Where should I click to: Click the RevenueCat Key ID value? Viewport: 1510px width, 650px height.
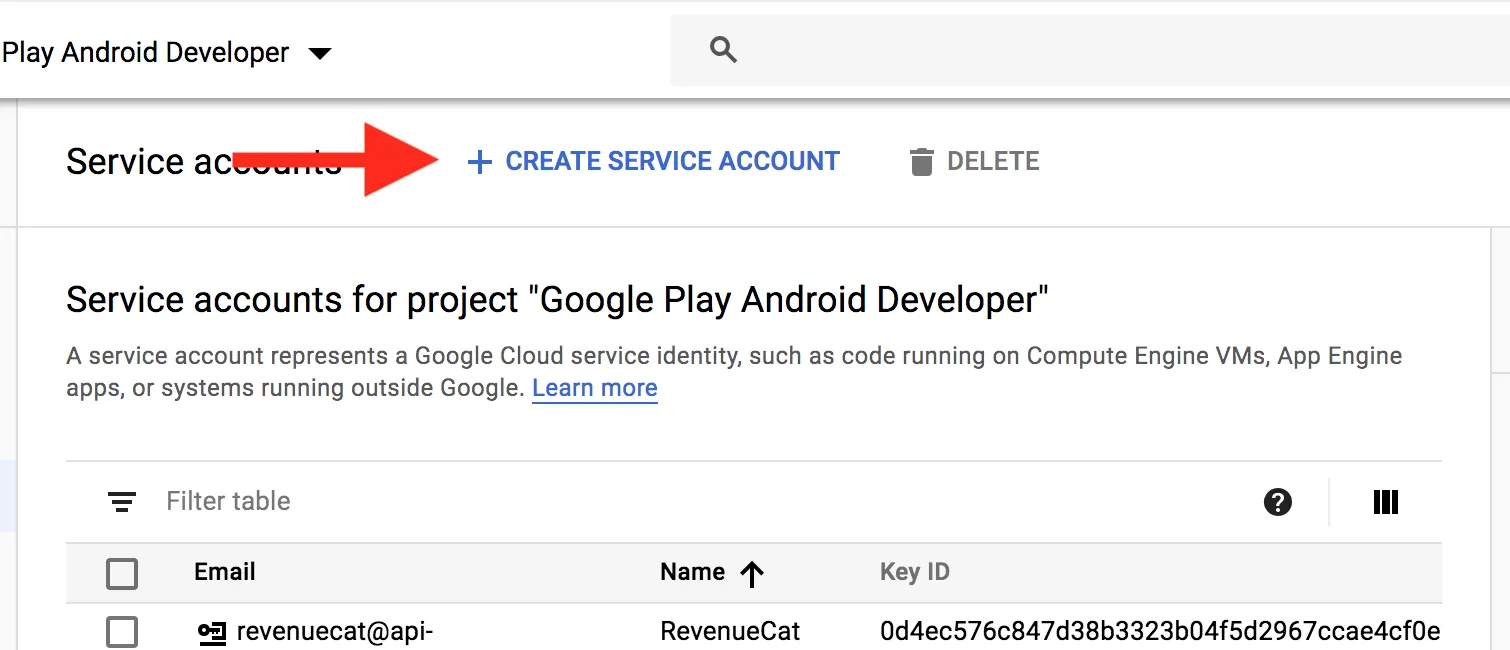[1159, 632]
